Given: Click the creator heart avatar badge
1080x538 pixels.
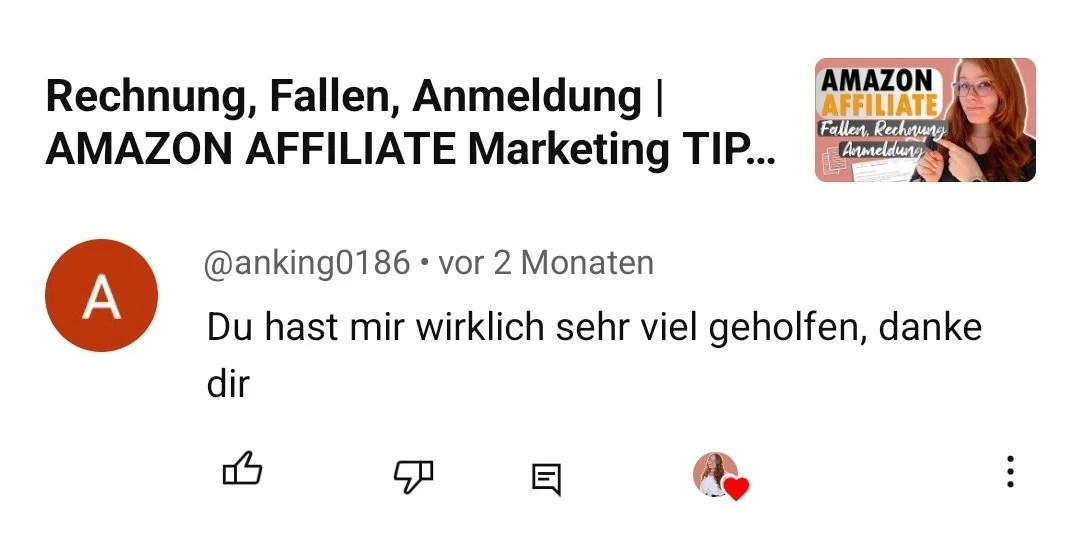Looking at the screenshot, I should point(720,475).
